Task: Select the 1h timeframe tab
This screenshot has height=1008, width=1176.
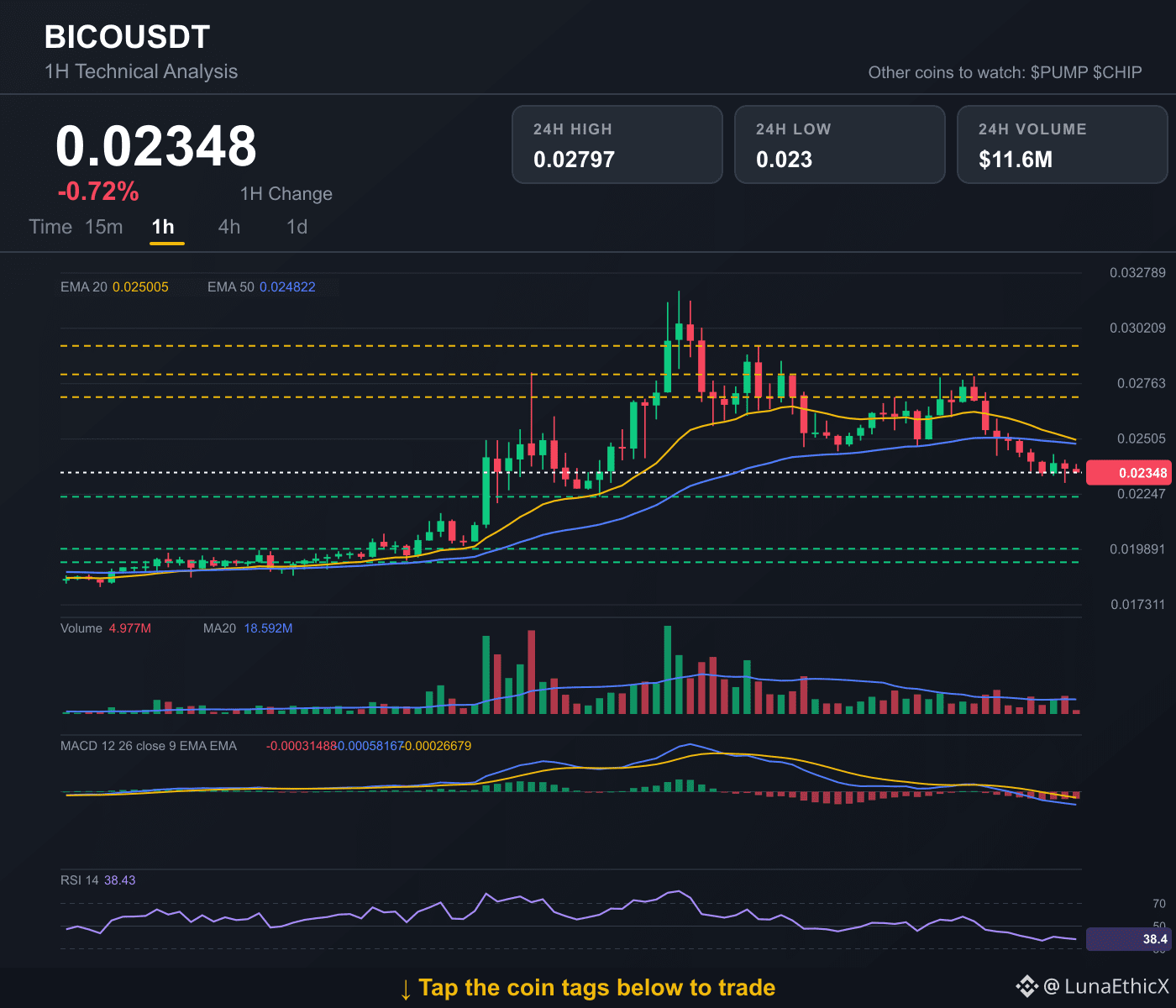Action: pos(163,227)
